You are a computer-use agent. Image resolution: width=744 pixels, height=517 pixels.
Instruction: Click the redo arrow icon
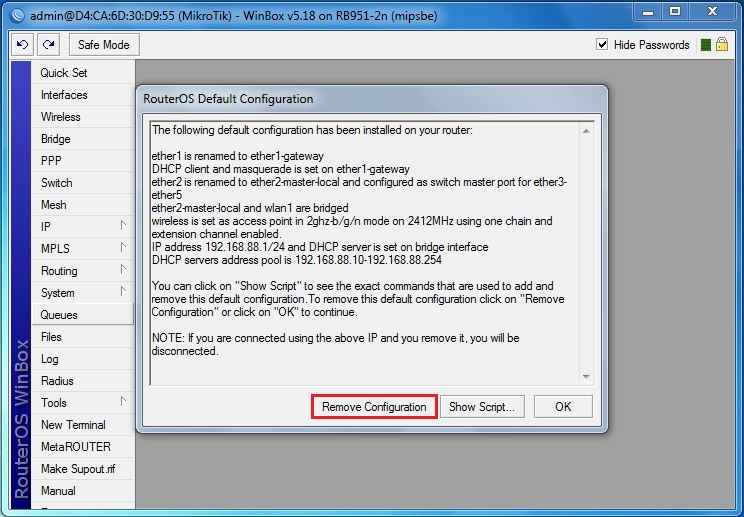[x=48, y=45]
